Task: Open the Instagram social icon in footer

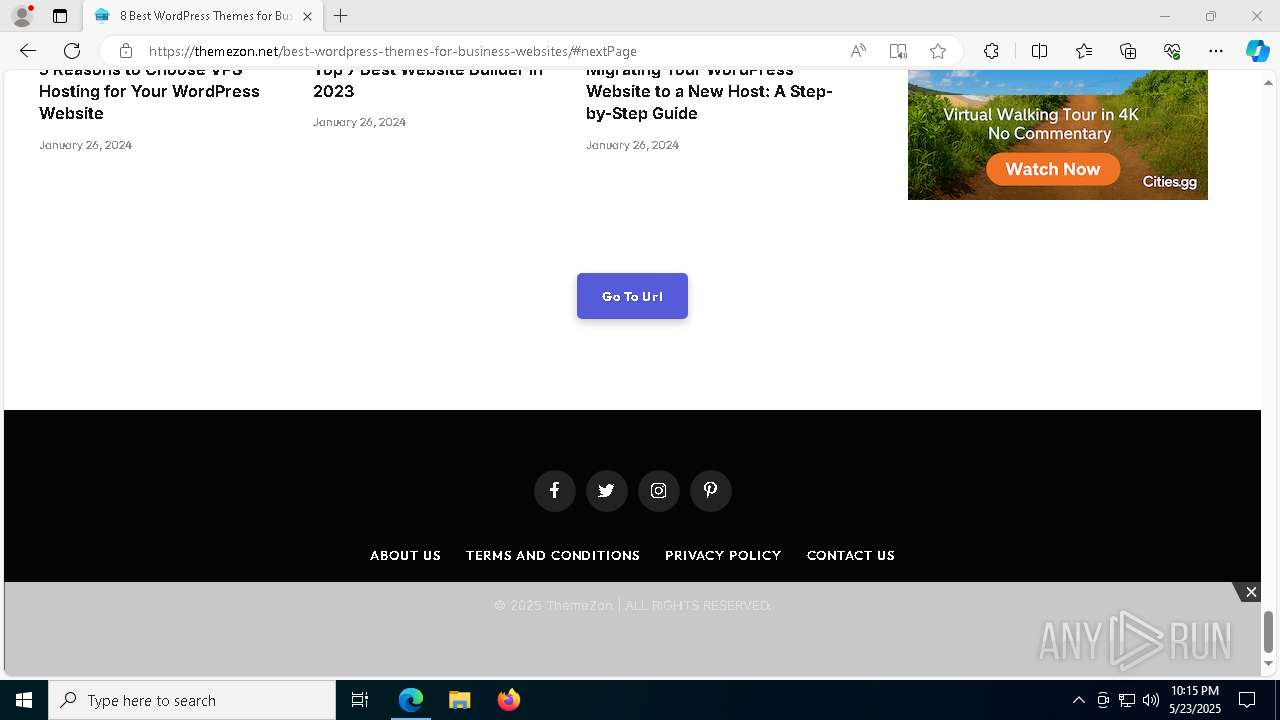Action: point(658,491)
